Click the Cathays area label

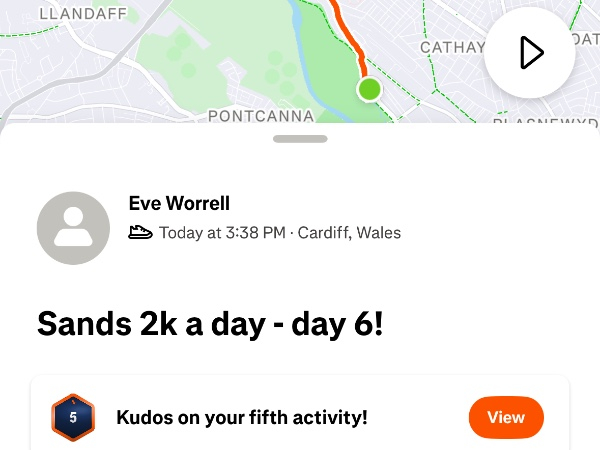point(453,47)
